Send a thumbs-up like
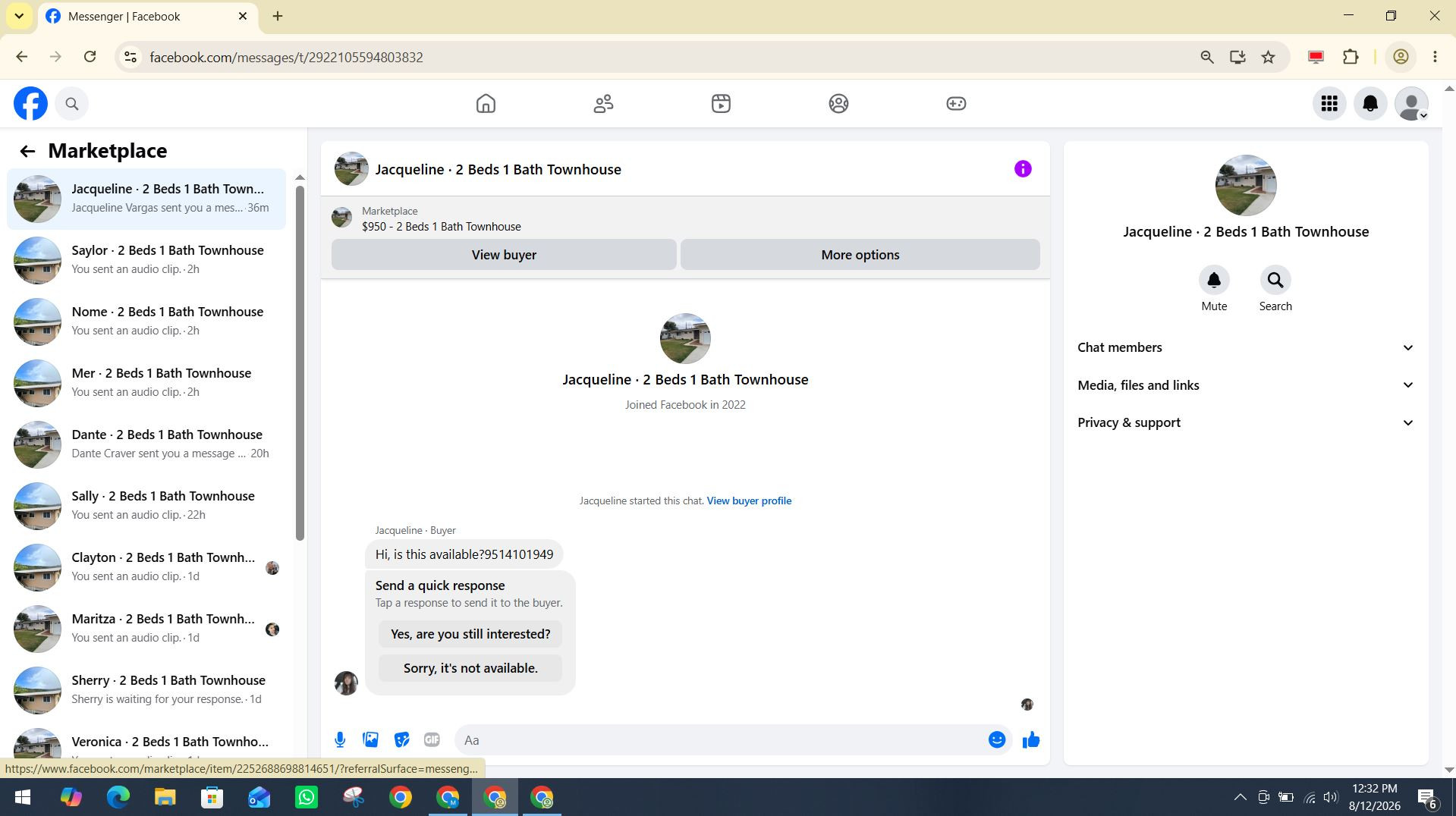1456x816 pixels. click(x=1030, y=740)
